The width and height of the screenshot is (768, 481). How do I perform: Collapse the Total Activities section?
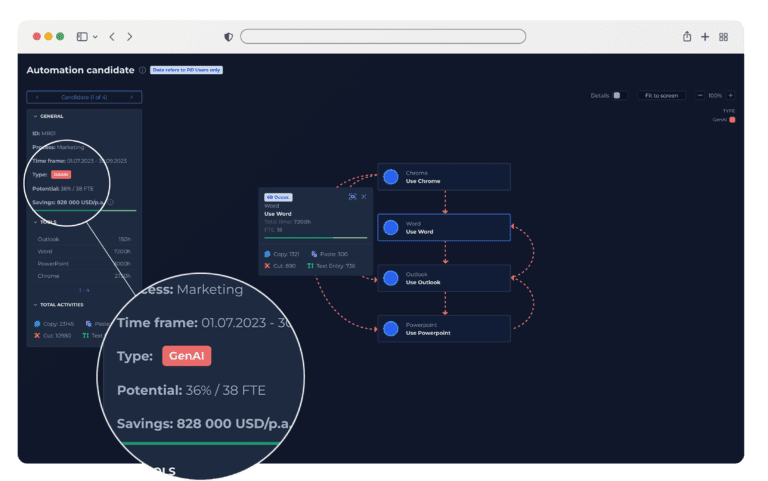tap(35, 304)
